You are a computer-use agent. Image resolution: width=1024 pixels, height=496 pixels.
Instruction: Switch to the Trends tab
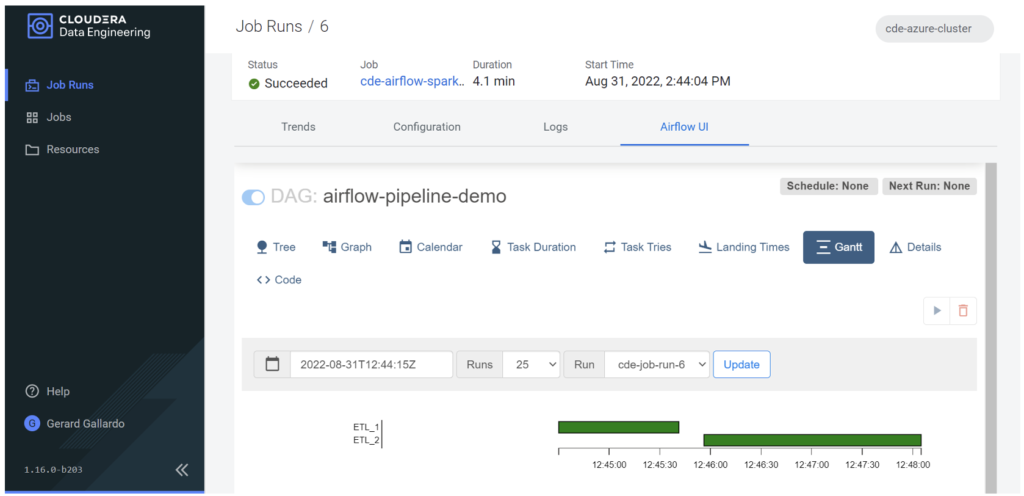(298, 127)
